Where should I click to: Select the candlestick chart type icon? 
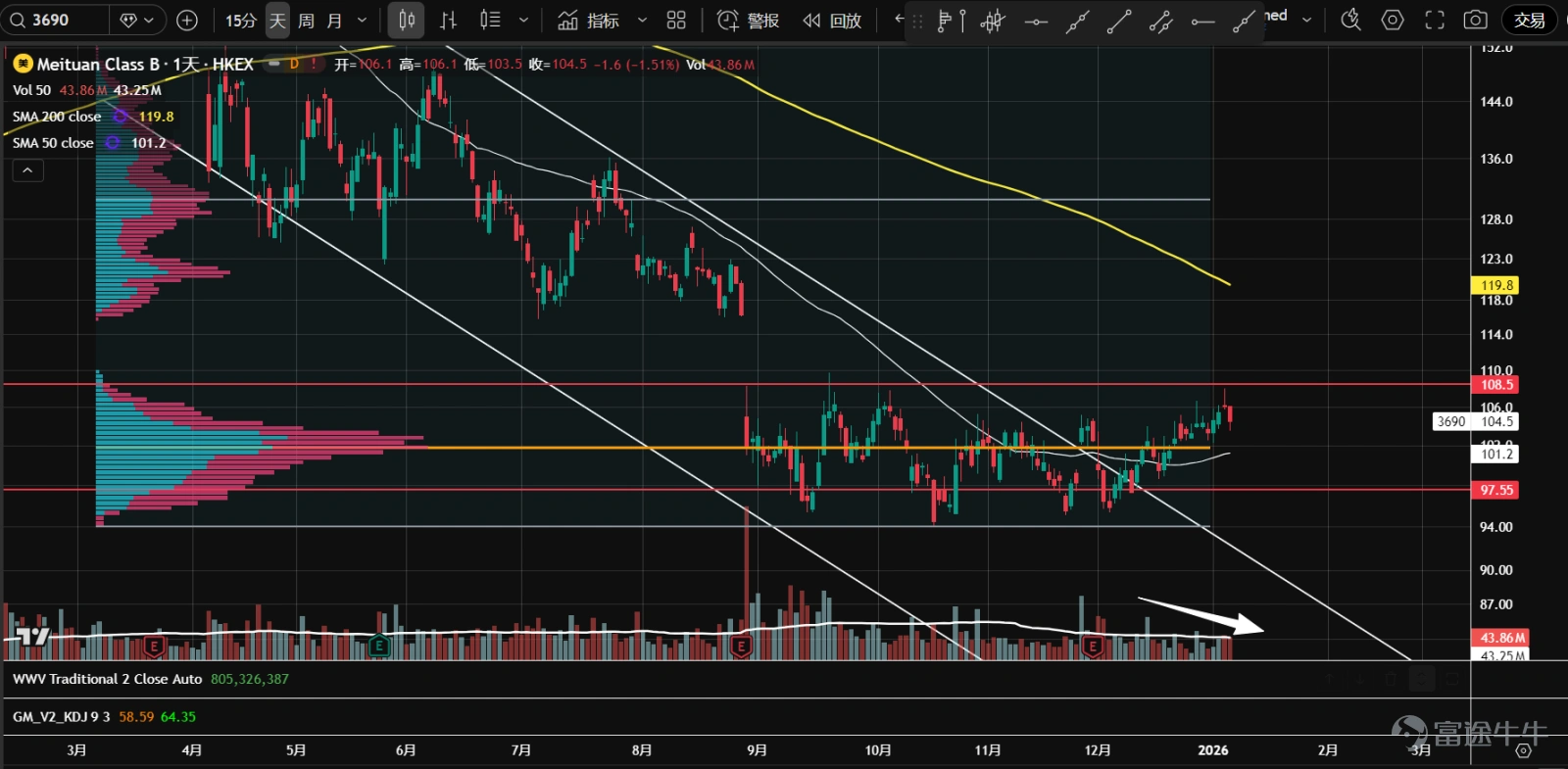(x=407, y=20)
